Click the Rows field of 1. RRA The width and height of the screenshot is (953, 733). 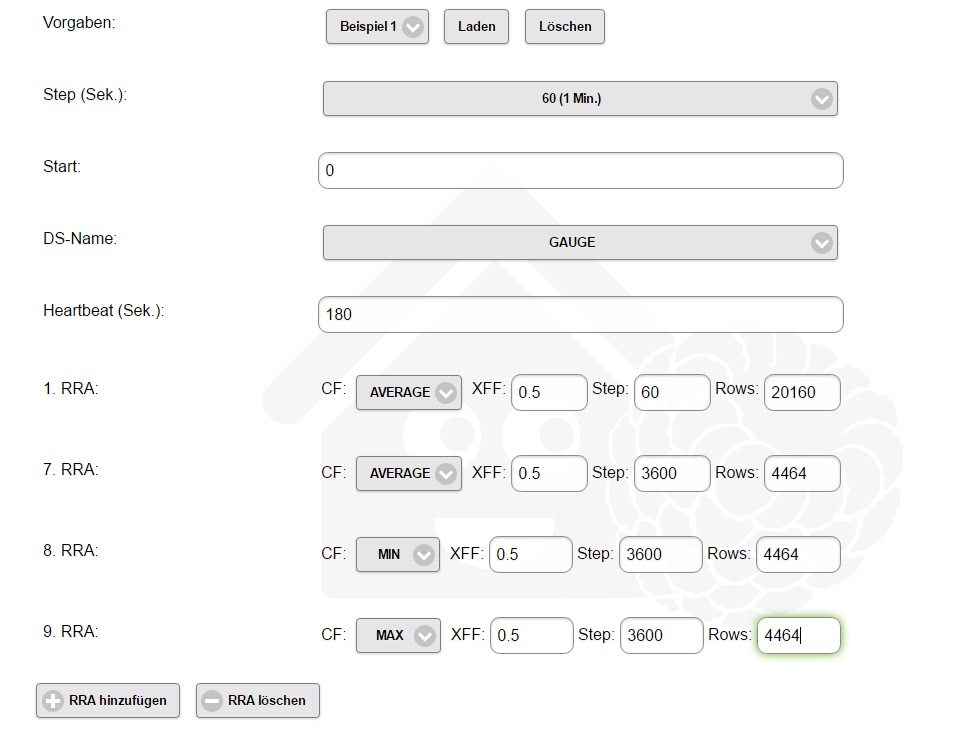click(802, 393)
